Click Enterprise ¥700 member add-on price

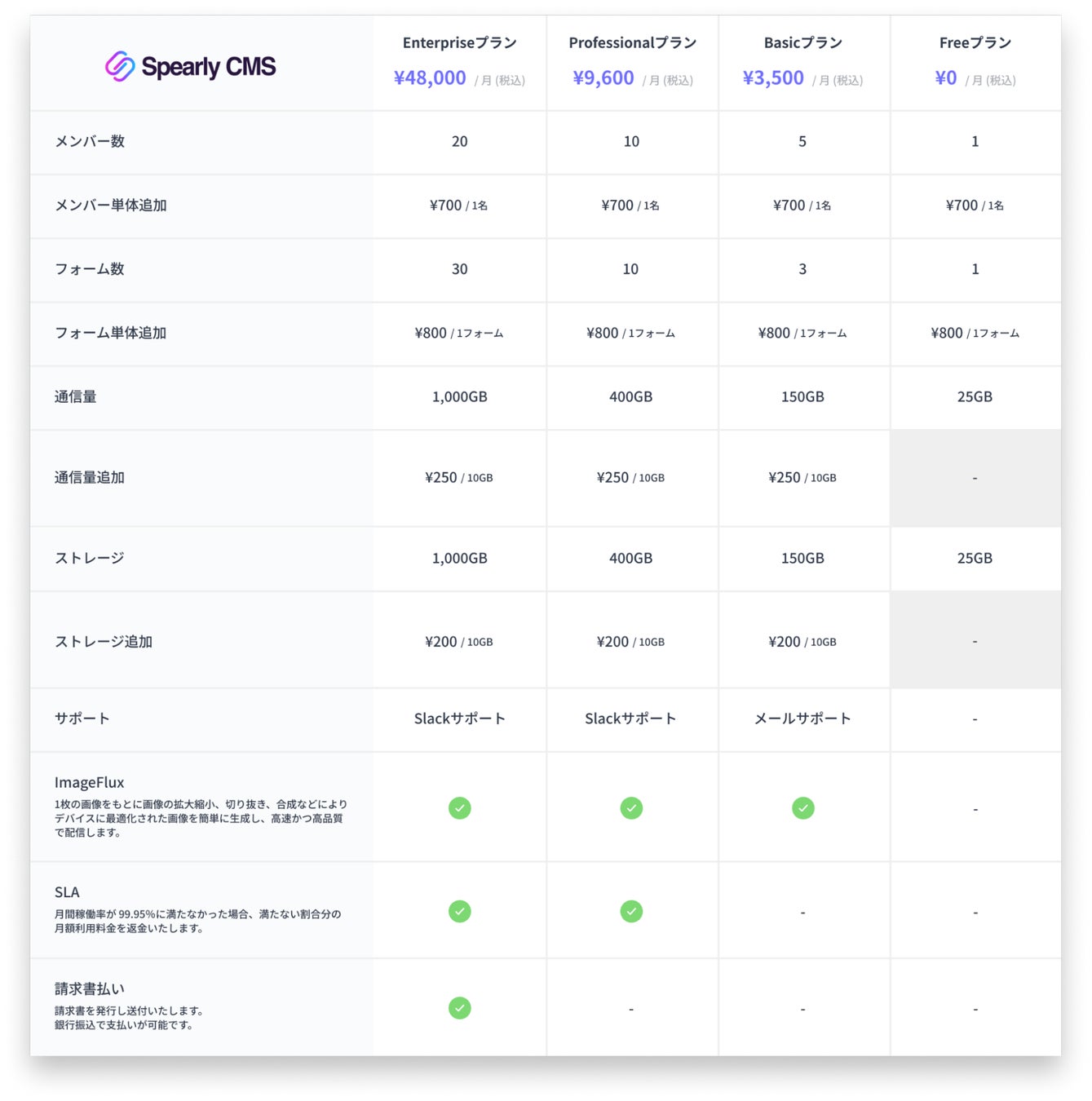tap(459, 206)
